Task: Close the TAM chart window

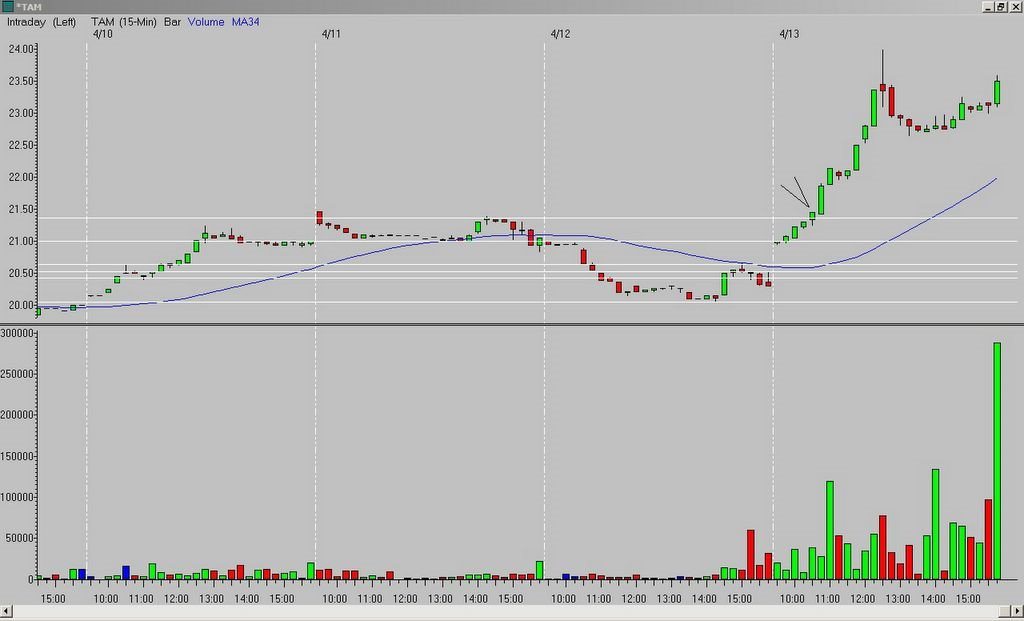Action: coord(1015,7)
